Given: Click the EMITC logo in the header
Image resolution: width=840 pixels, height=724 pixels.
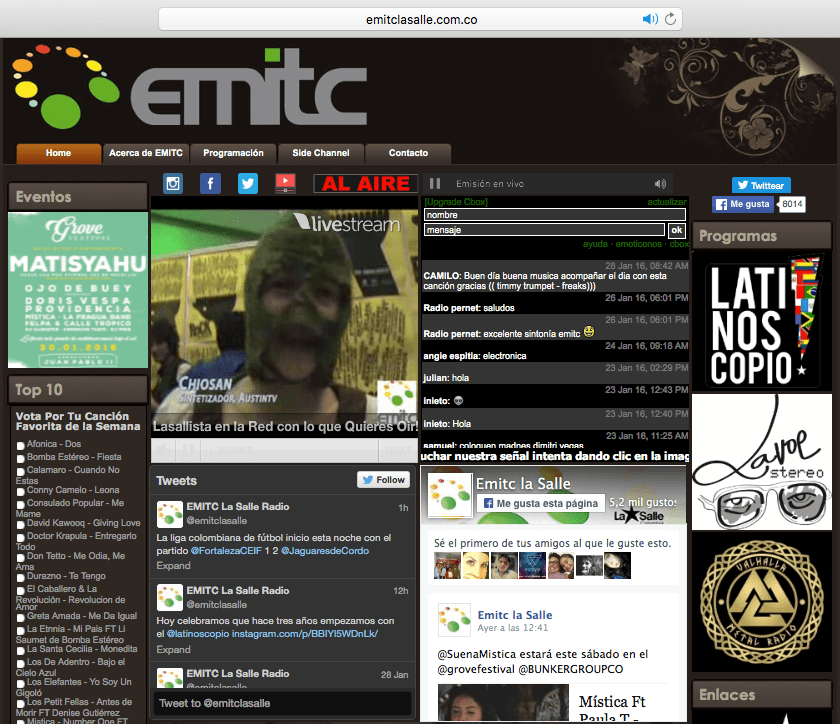Looking at the screenshot, I should click(x=190, y=88).
